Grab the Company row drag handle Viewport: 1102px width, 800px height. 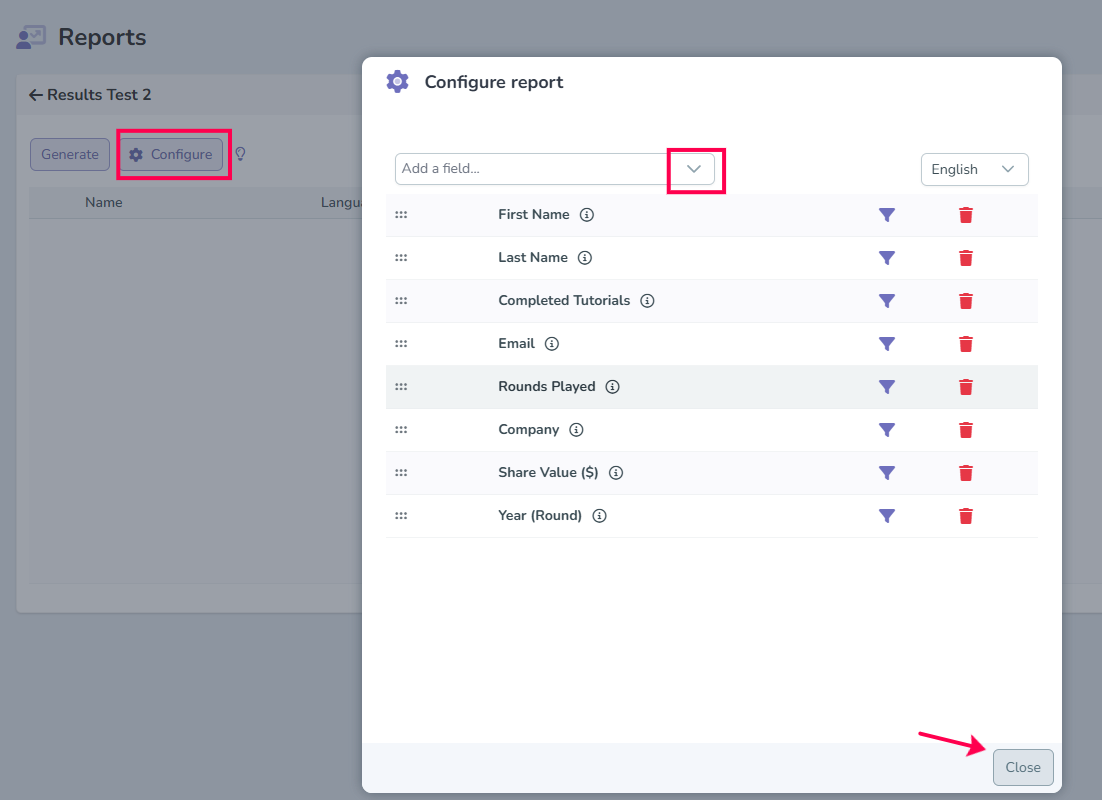(x=401, y=430)
